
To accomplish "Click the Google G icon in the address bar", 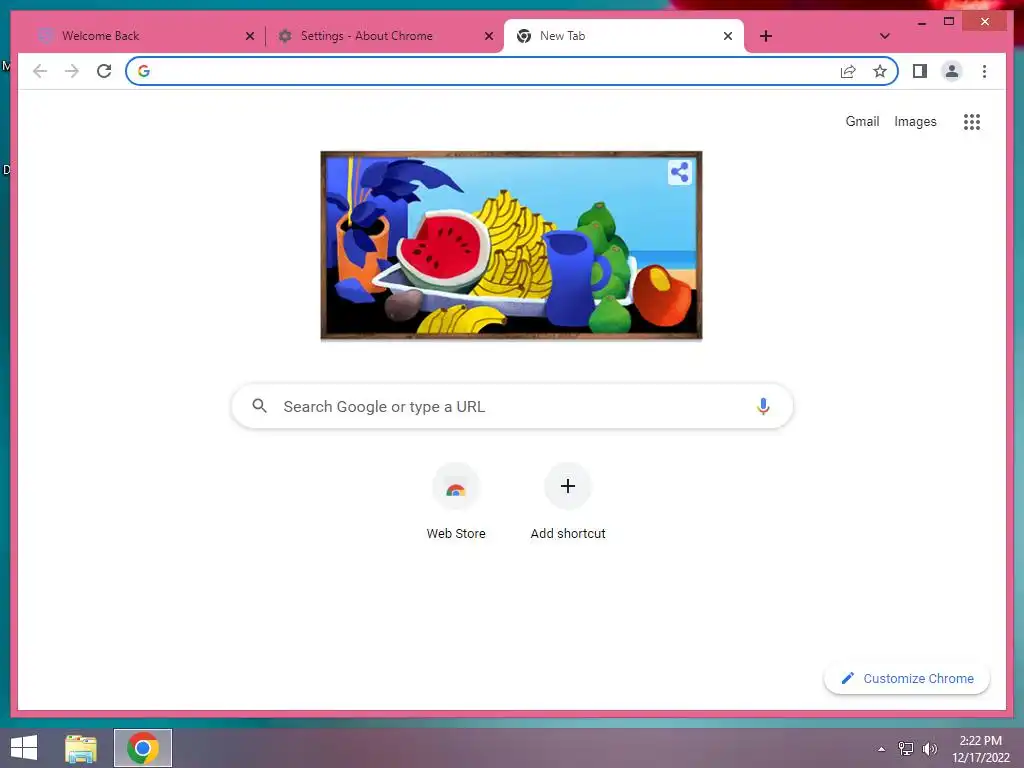I will (144, 71).
